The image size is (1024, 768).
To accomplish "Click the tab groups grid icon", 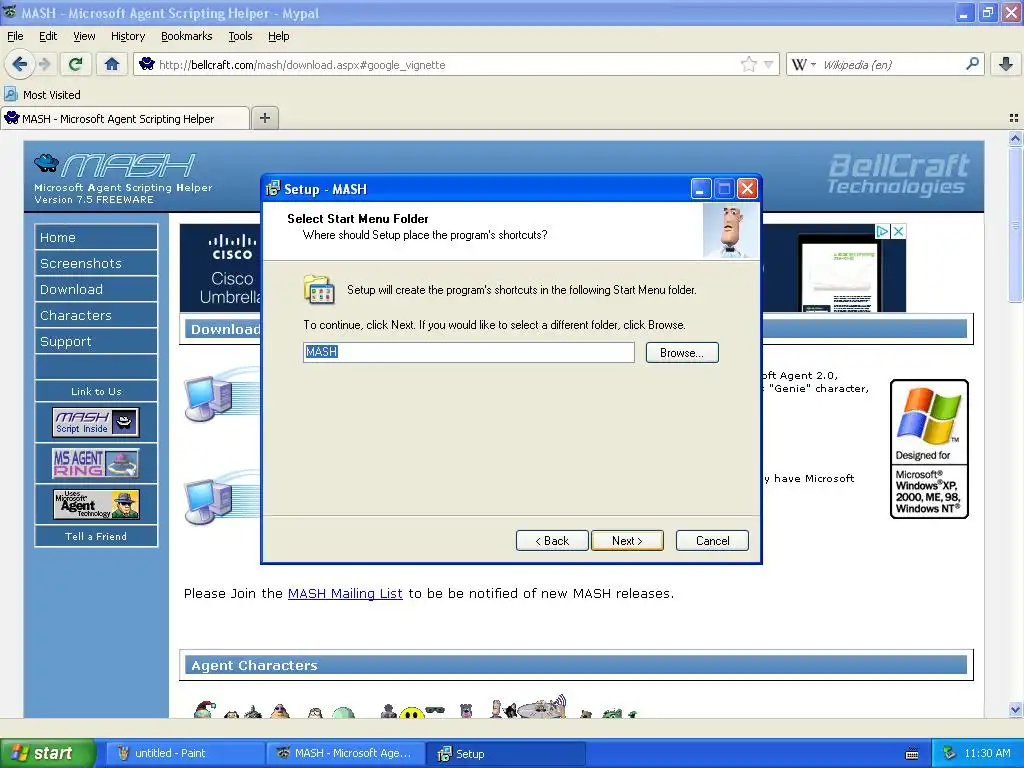I will point(1014,118).
